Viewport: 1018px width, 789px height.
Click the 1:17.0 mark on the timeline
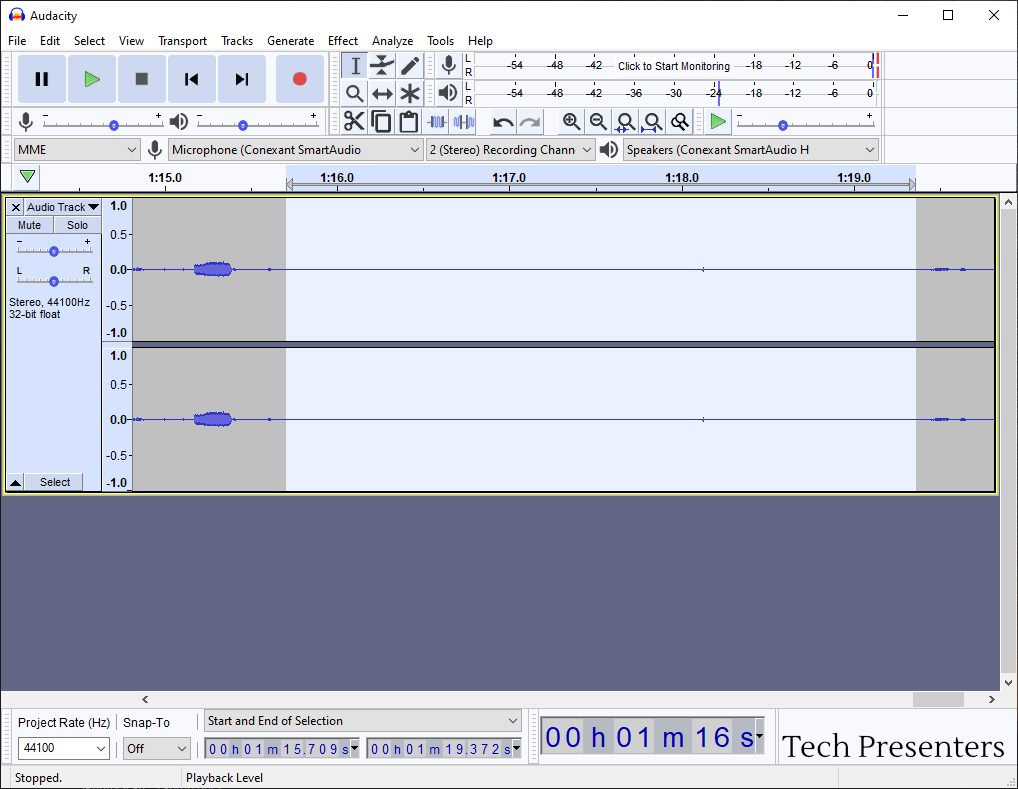tap(509, 178)
